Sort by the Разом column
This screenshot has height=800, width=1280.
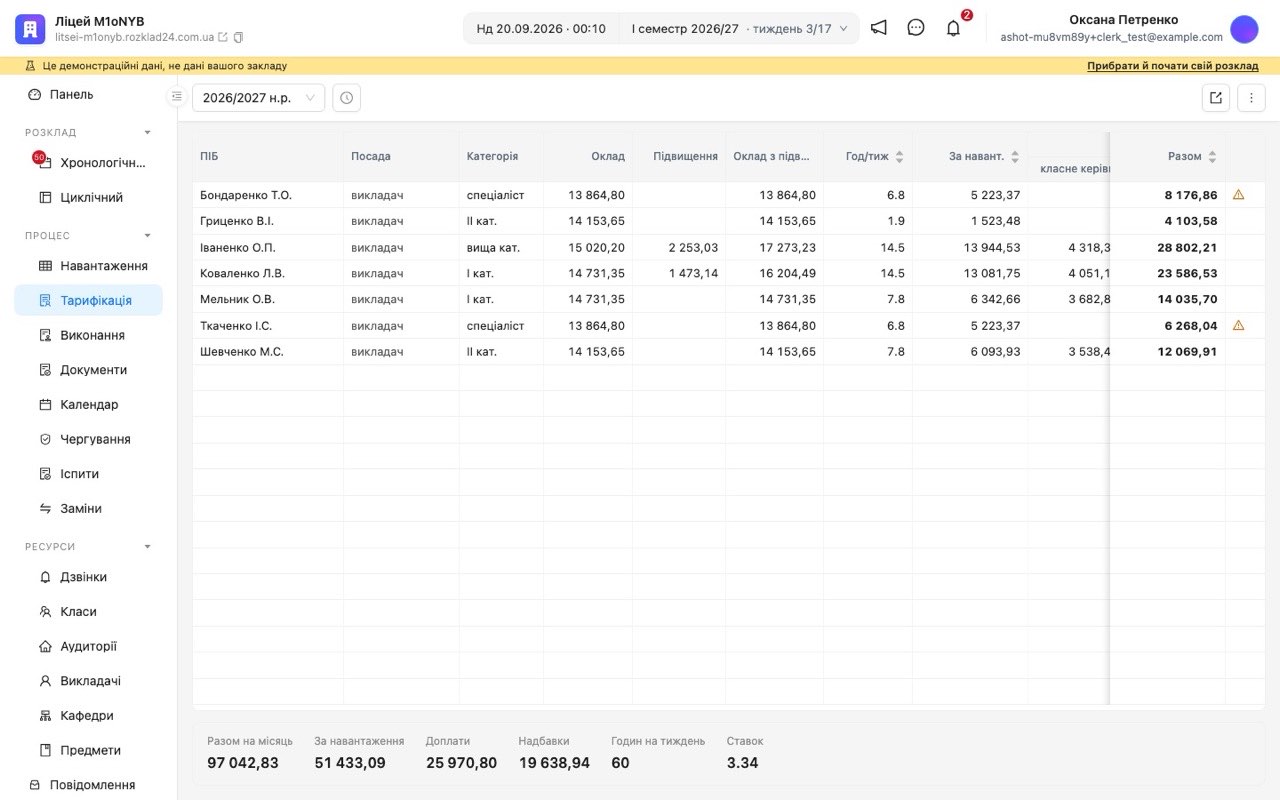[1213, 157]
